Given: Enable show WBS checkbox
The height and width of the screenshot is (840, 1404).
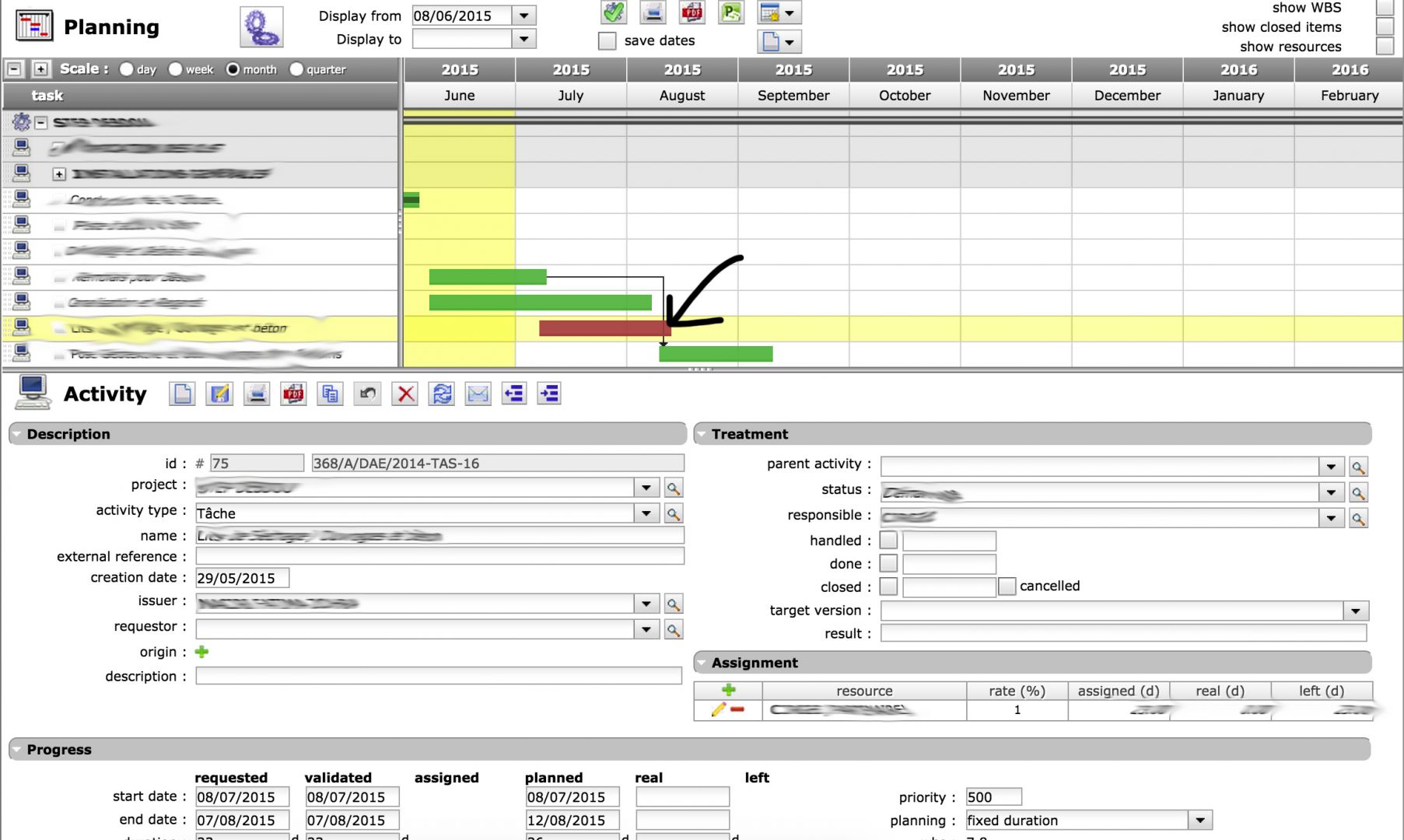Looking at the screenshot, I should pyautogui.click(x=1385, y=8).
